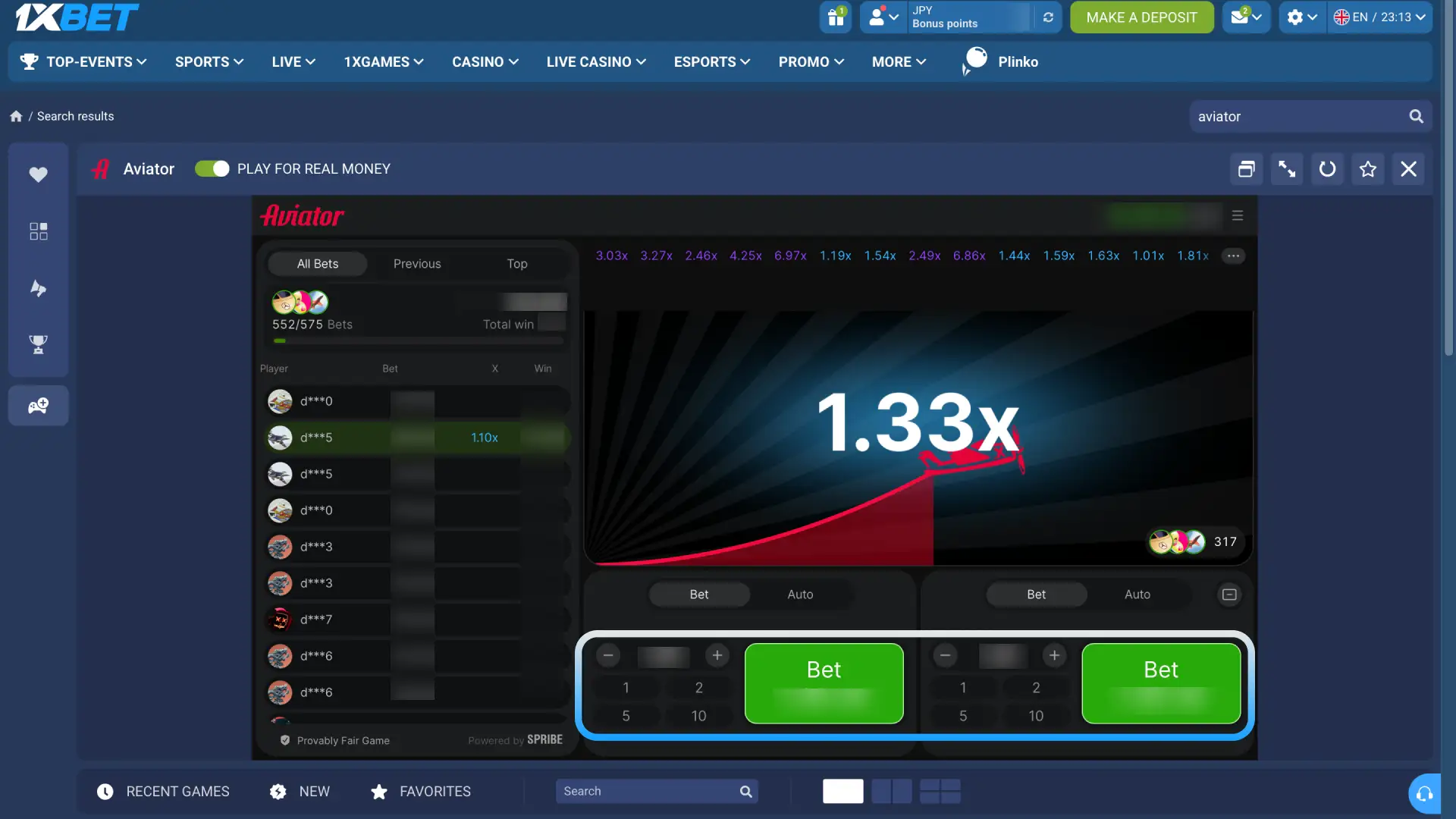Click quick amount 10 in first bet panel
The width and height of the screenshot is (1456, 819).
698,716
